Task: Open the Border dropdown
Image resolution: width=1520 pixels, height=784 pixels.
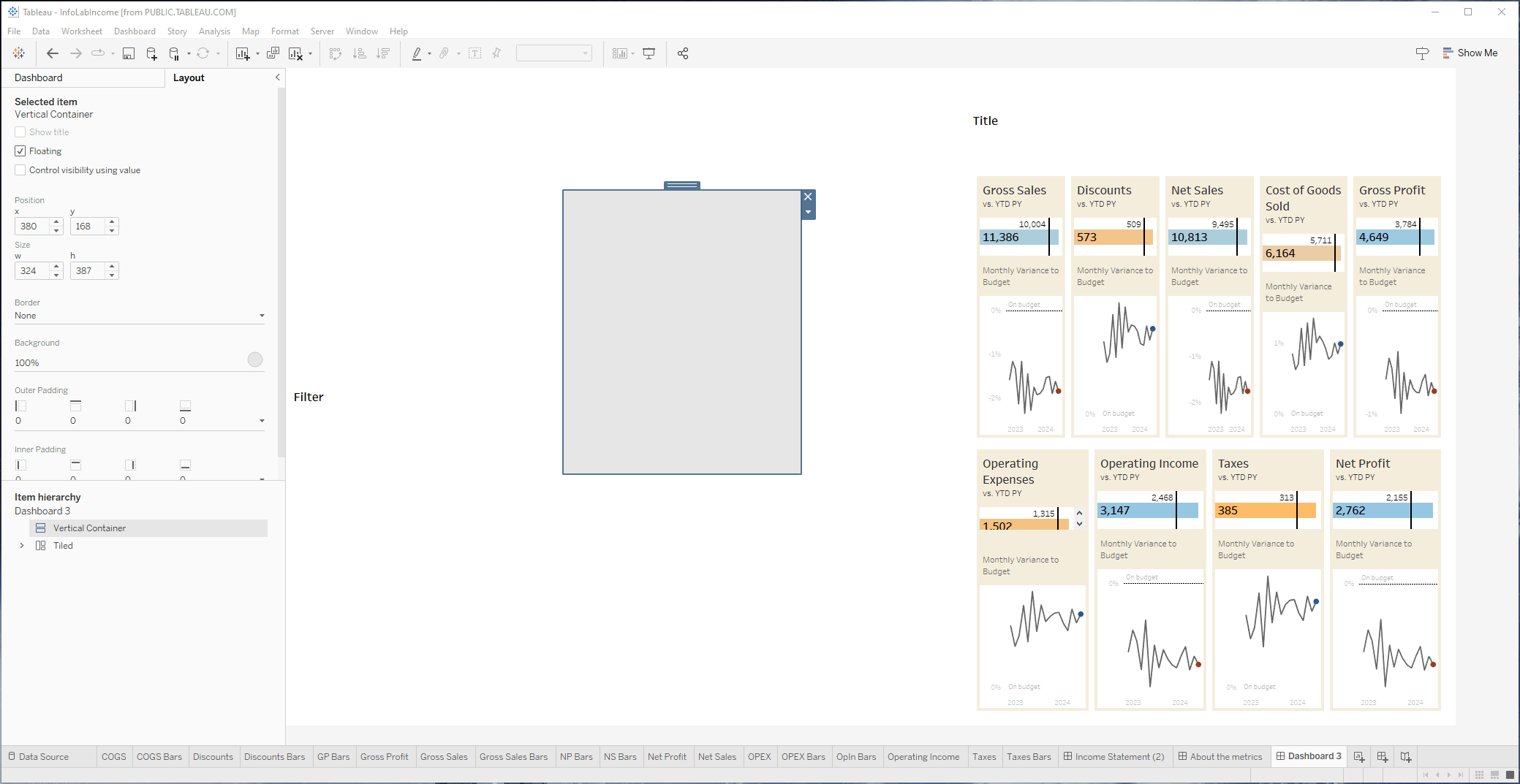Action: [x=139, y=316]
